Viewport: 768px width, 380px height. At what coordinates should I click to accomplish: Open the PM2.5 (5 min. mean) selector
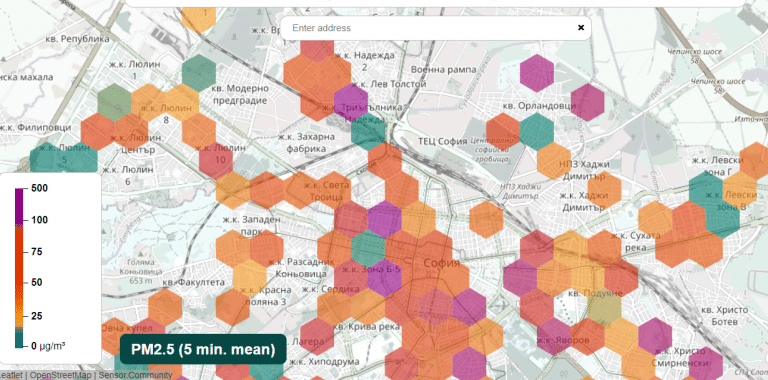[203, 350]
